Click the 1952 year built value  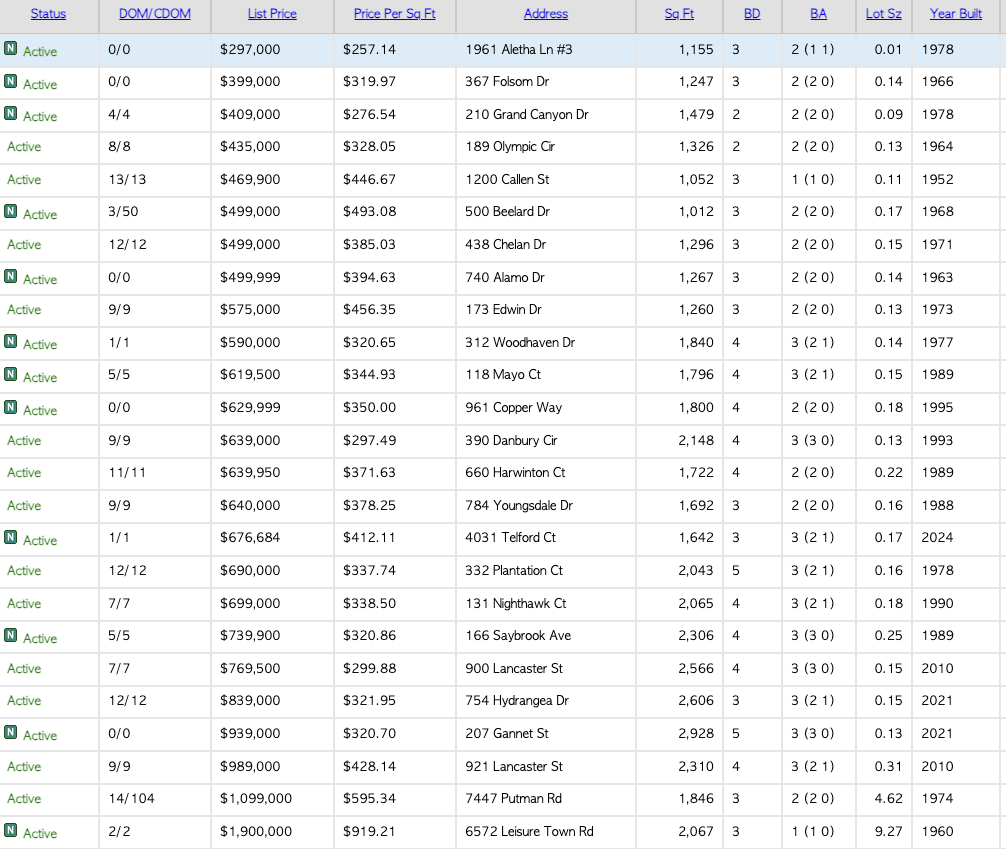(x=937, y=179)
